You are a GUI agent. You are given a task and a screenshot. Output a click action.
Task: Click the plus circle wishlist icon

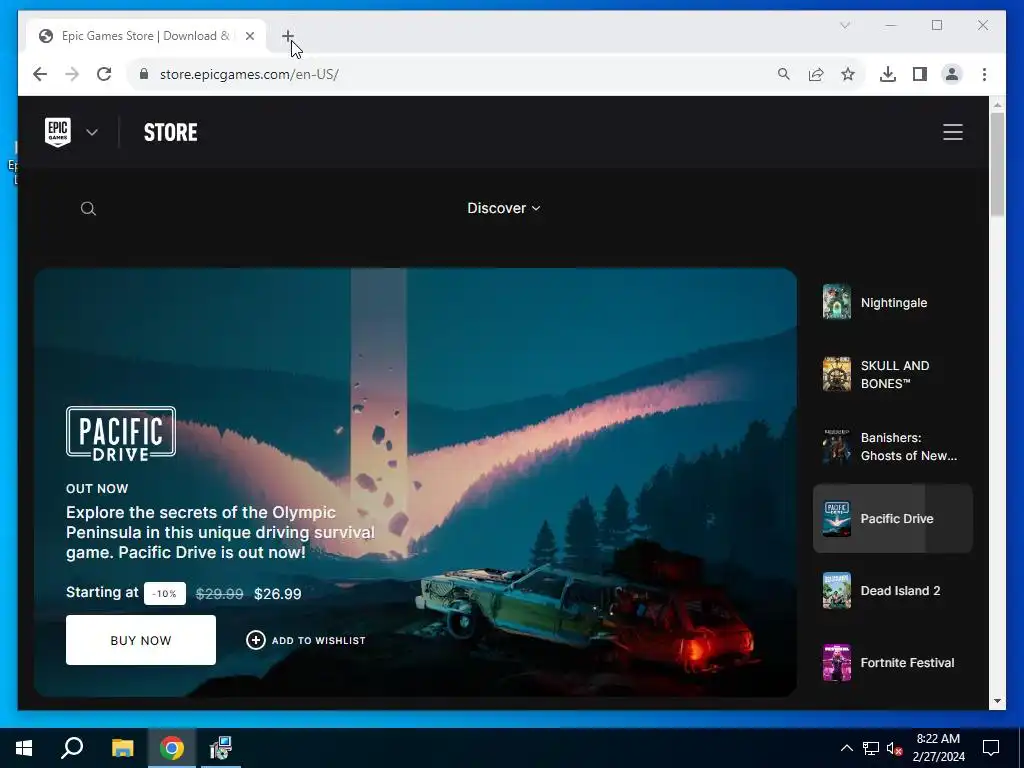click(x=255, y=640)
